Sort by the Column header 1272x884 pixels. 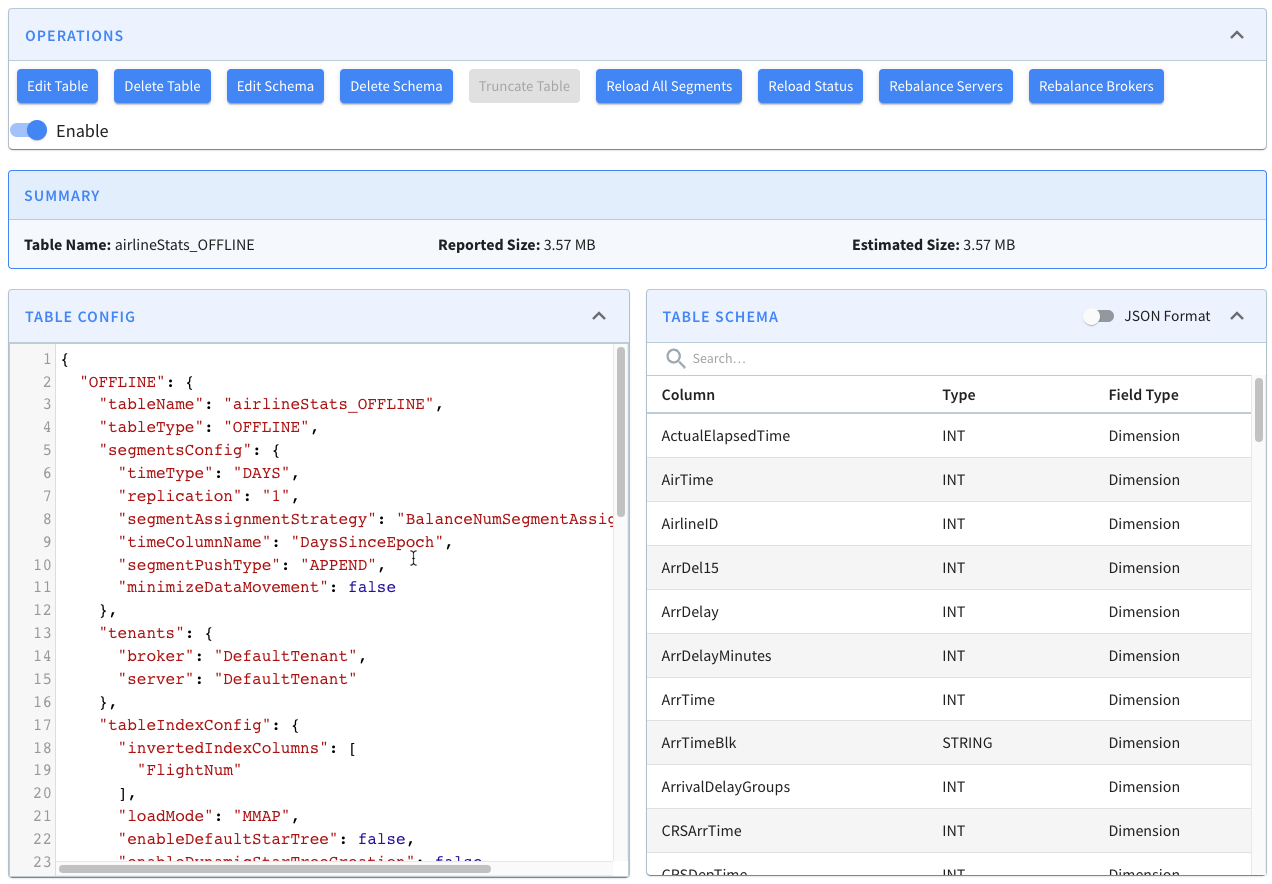point(689,394)
